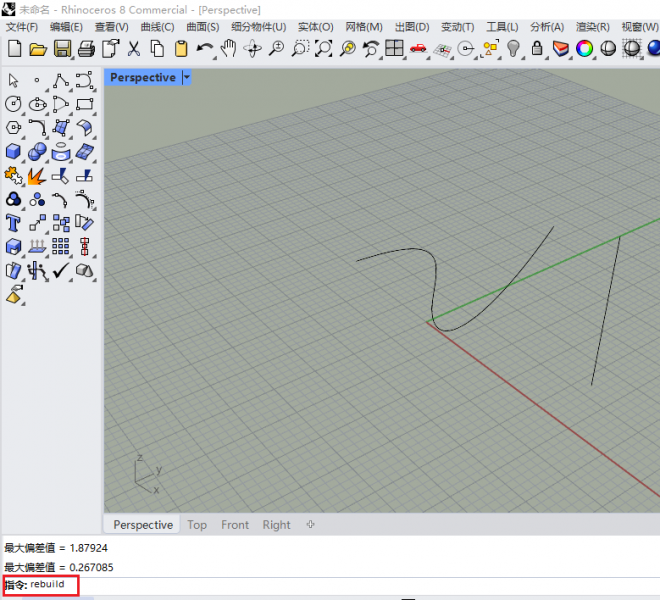Click the Print icon
The width and height of the screenshot is (660, 600).
(x=86, y=49)
